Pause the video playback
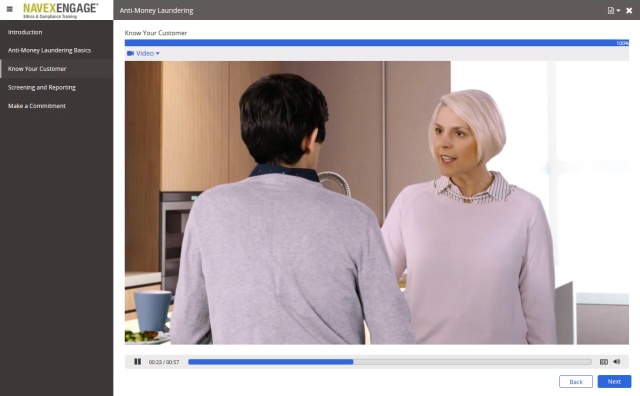 [138, 362]
